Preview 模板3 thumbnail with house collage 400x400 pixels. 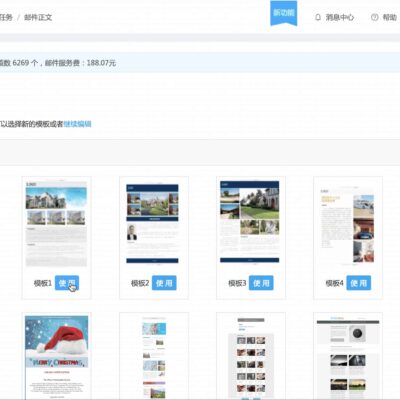250,222
